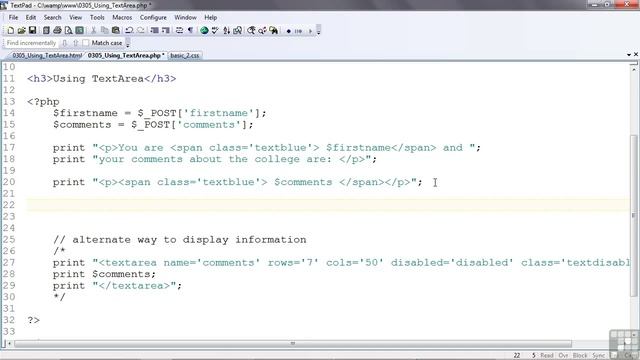Image resolution: width=640 pixels, height=360 pixels.
Task: Click the Read indicator in status bar
Action: pos(547,356)
